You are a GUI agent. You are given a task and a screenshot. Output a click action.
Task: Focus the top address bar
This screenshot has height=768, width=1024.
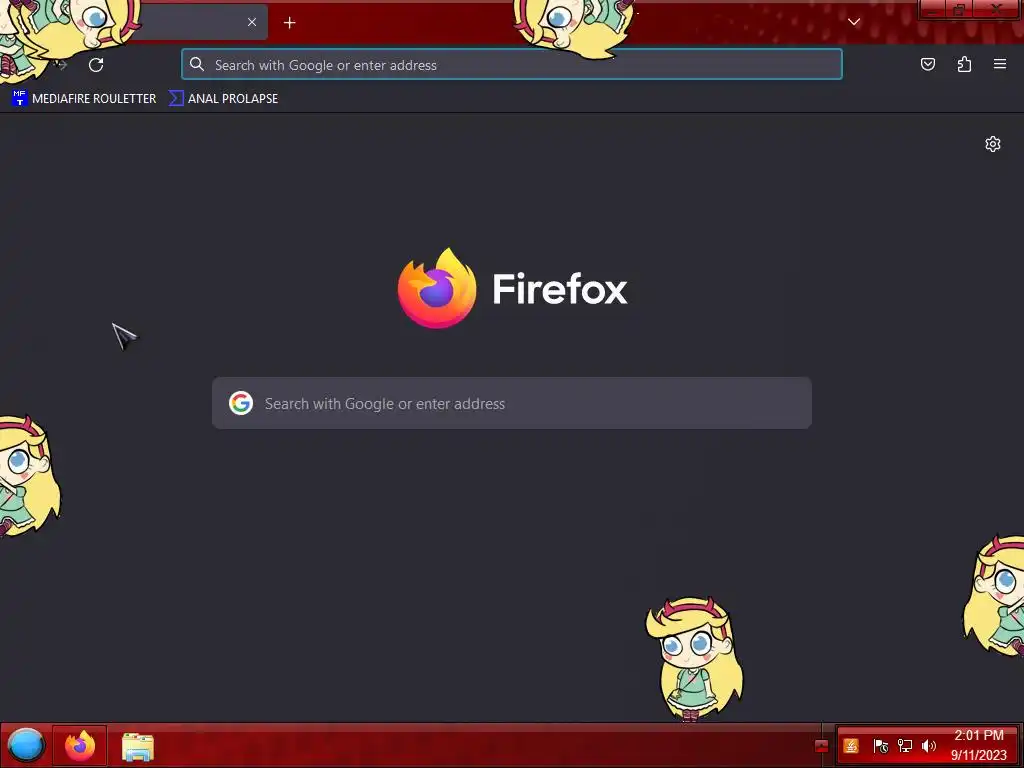click(511, 65)
